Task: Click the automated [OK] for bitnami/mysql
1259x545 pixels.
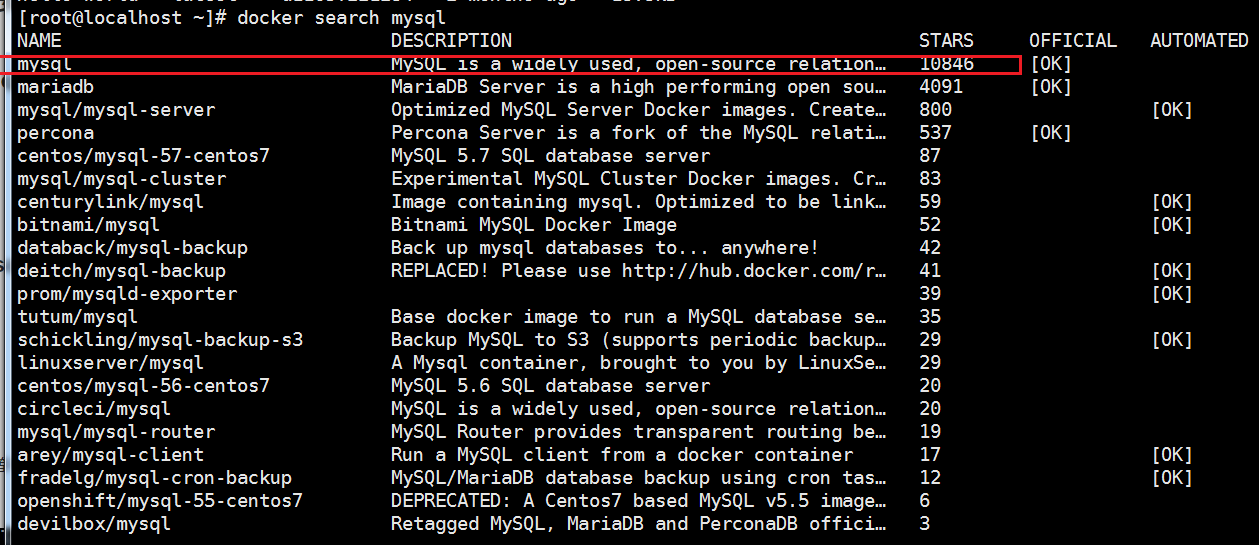Action: click(1172, 225)
